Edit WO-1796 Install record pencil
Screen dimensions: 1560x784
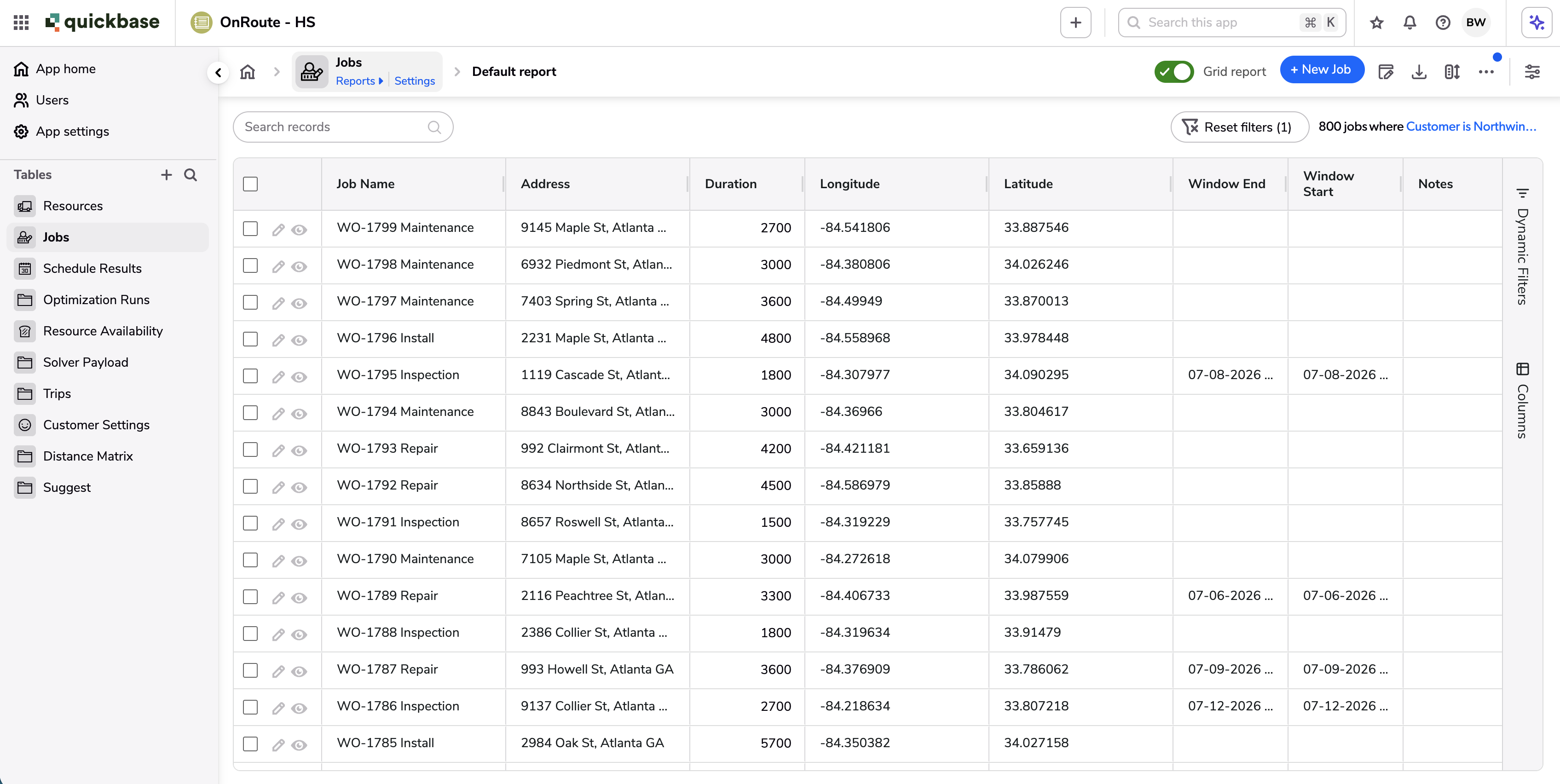click(278, 340)
